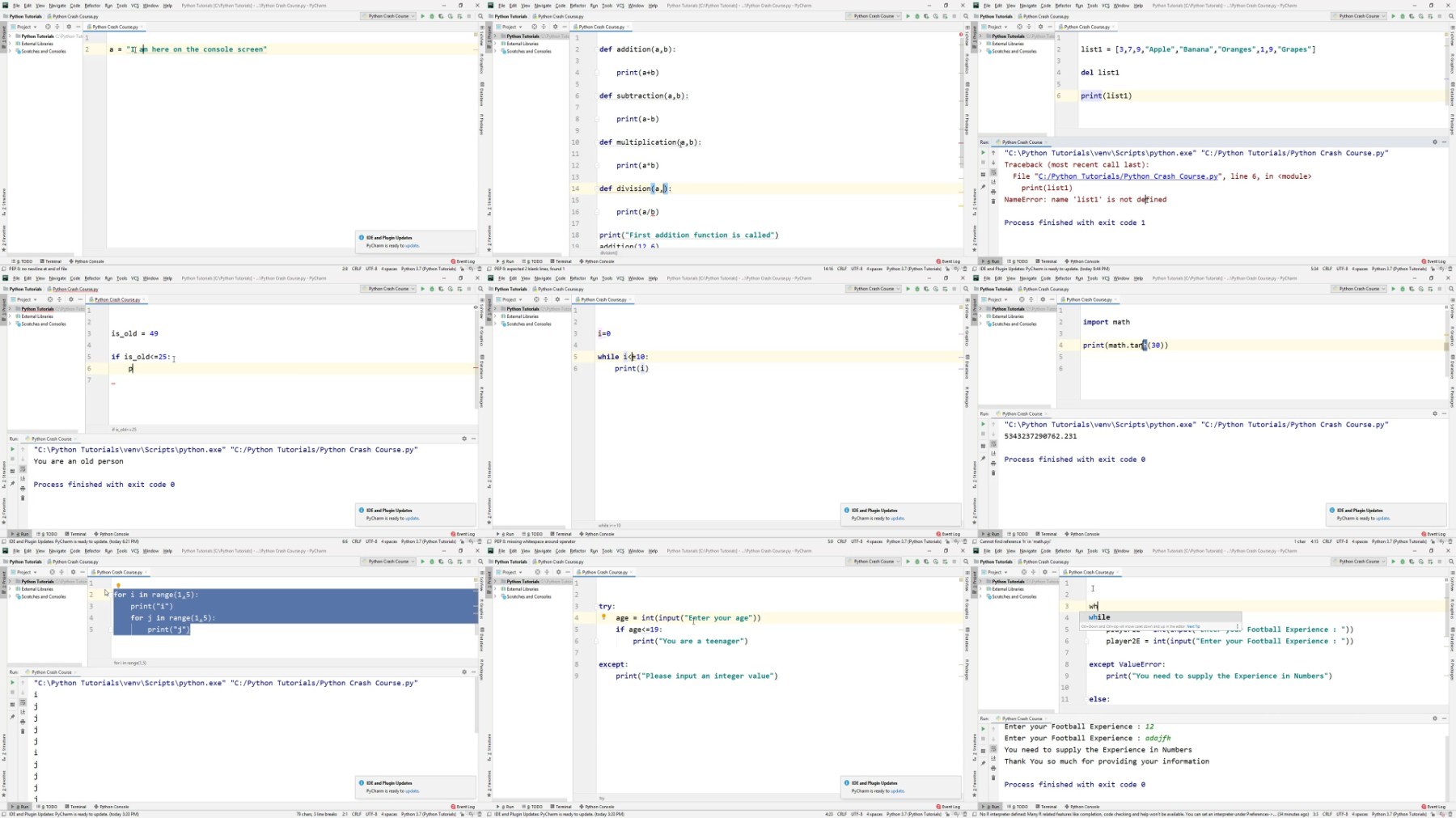Expand External Libraries in the 'import math' window

click(x=1008, y=316)
